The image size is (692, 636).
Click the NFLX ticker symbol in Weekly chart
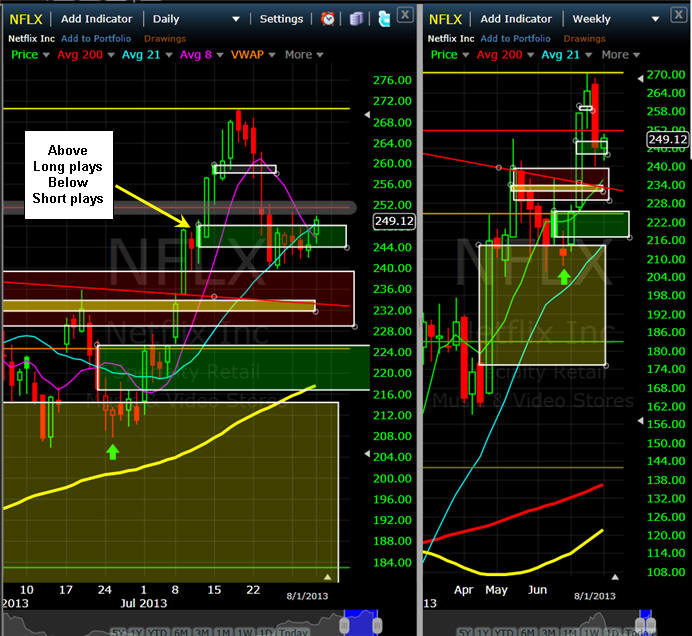pos(445,19)
